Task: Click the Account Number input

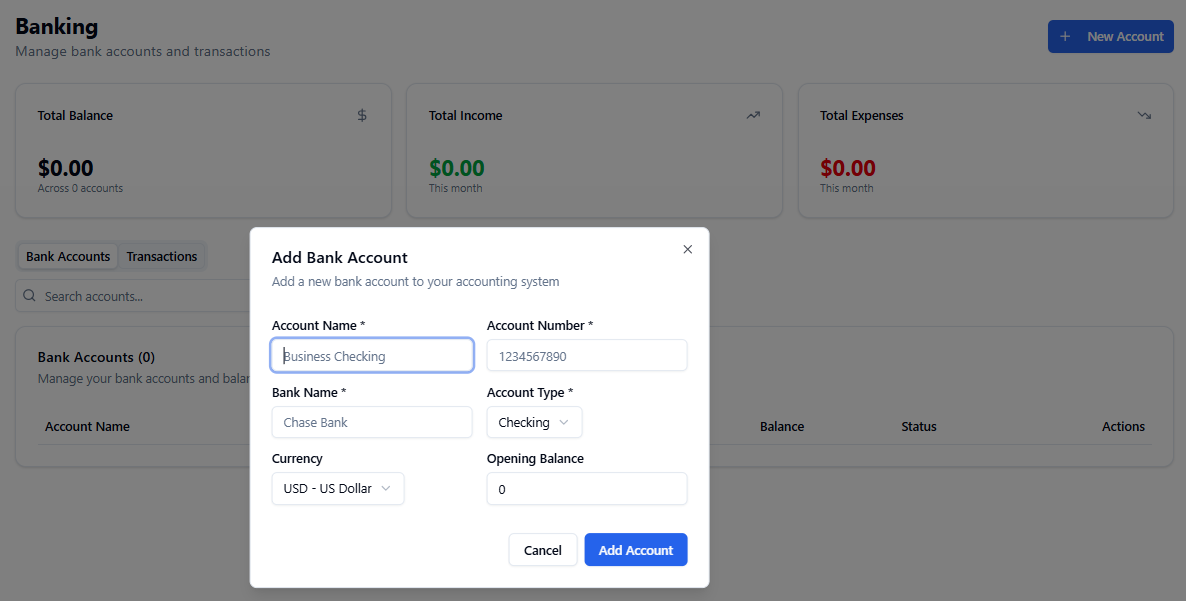Action: pos(587,356)
